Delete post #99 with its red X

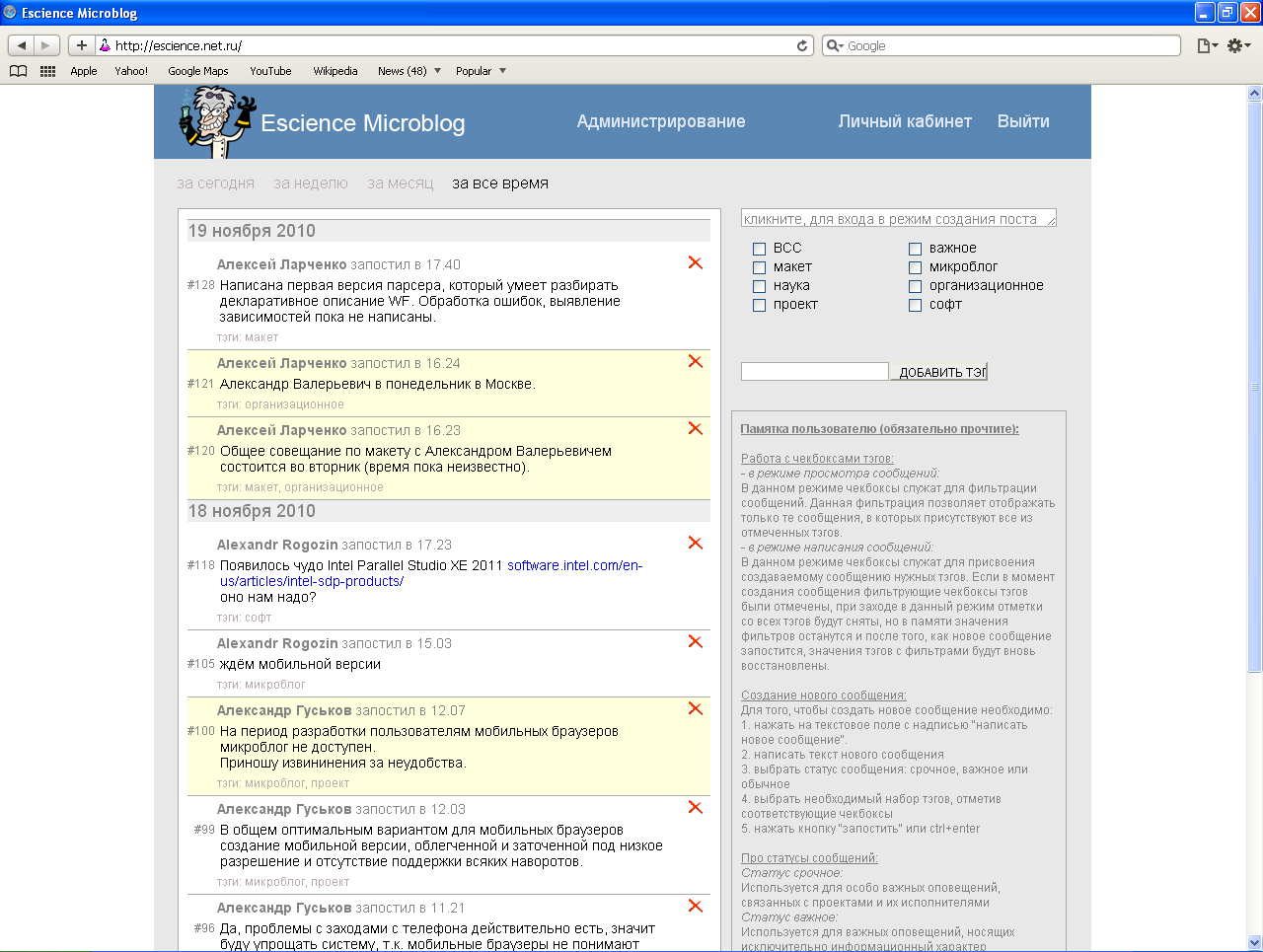696,807
